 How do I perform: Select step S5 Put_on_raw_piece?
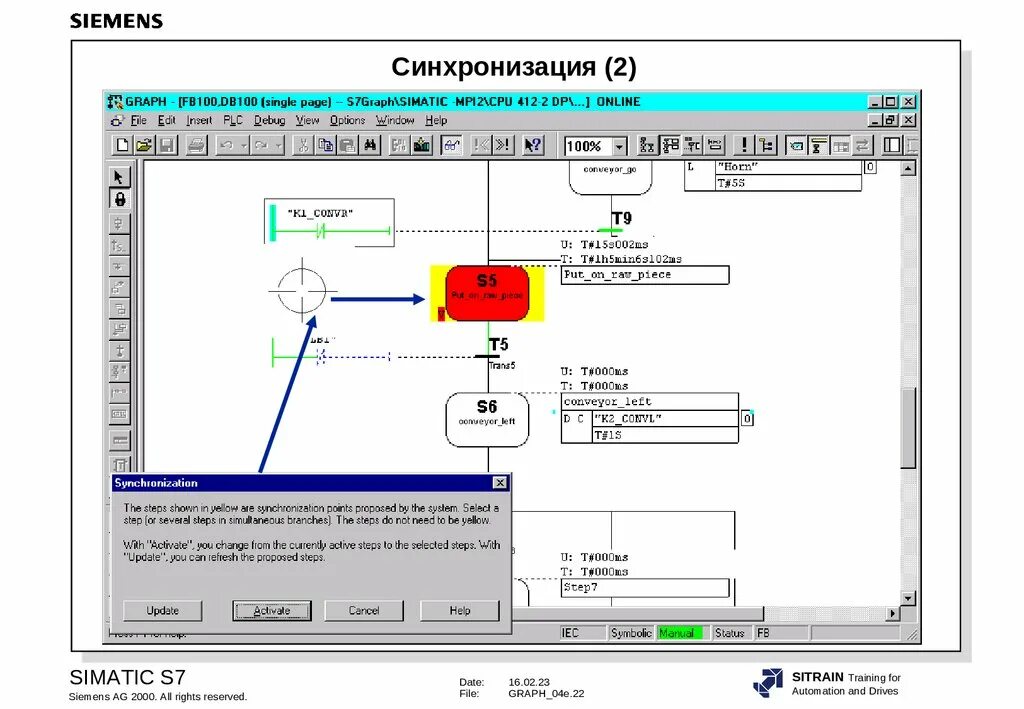[x=487, y=293]
